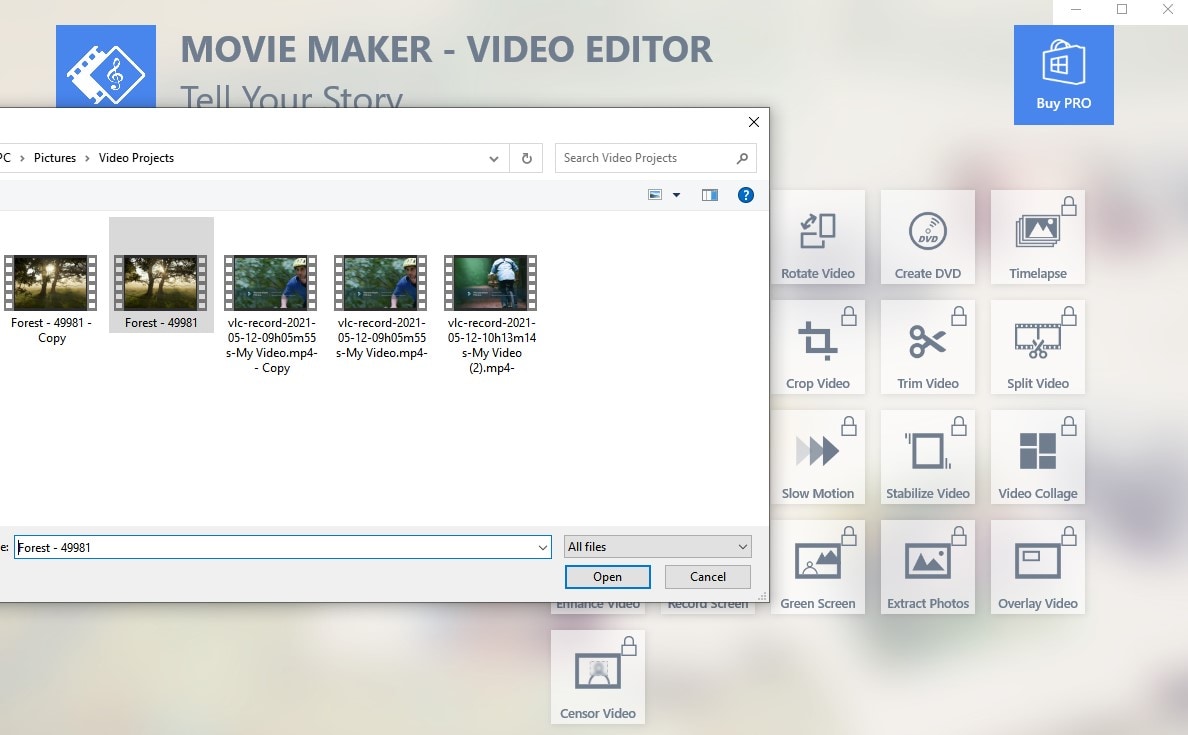Select Video Projects in the breadcrumb
The image size is (1188, 735).
tap(136, 158)
